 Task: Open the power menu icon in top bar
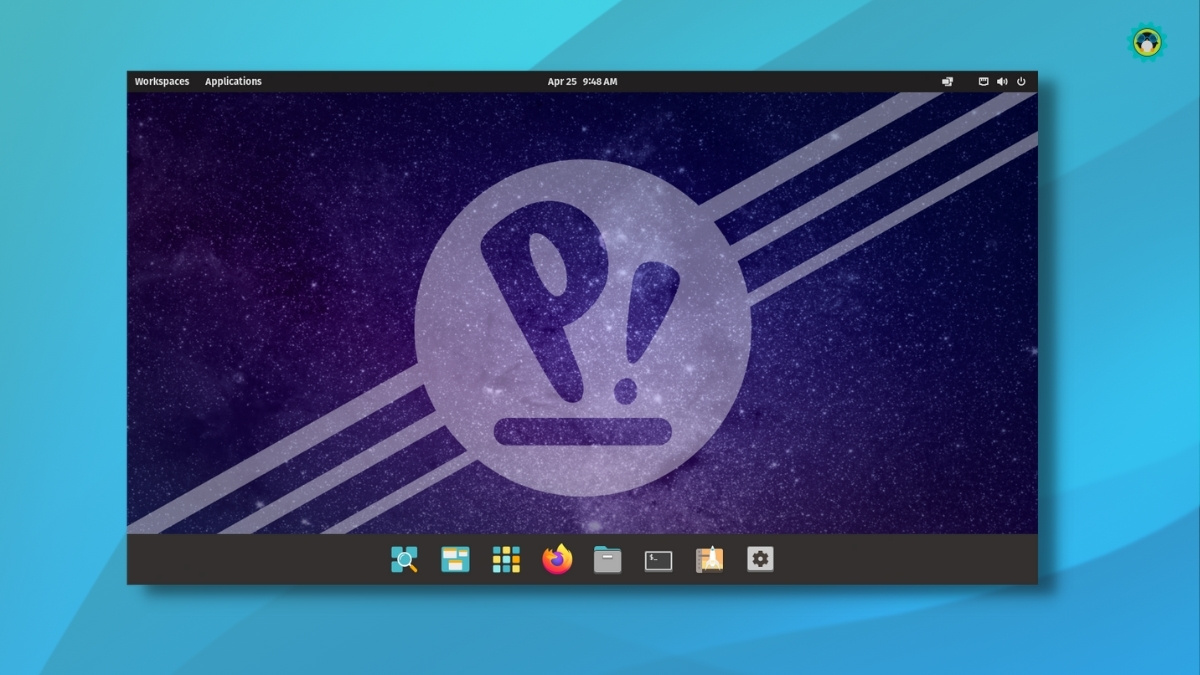pyautogui.click(x=1021, y=82)
